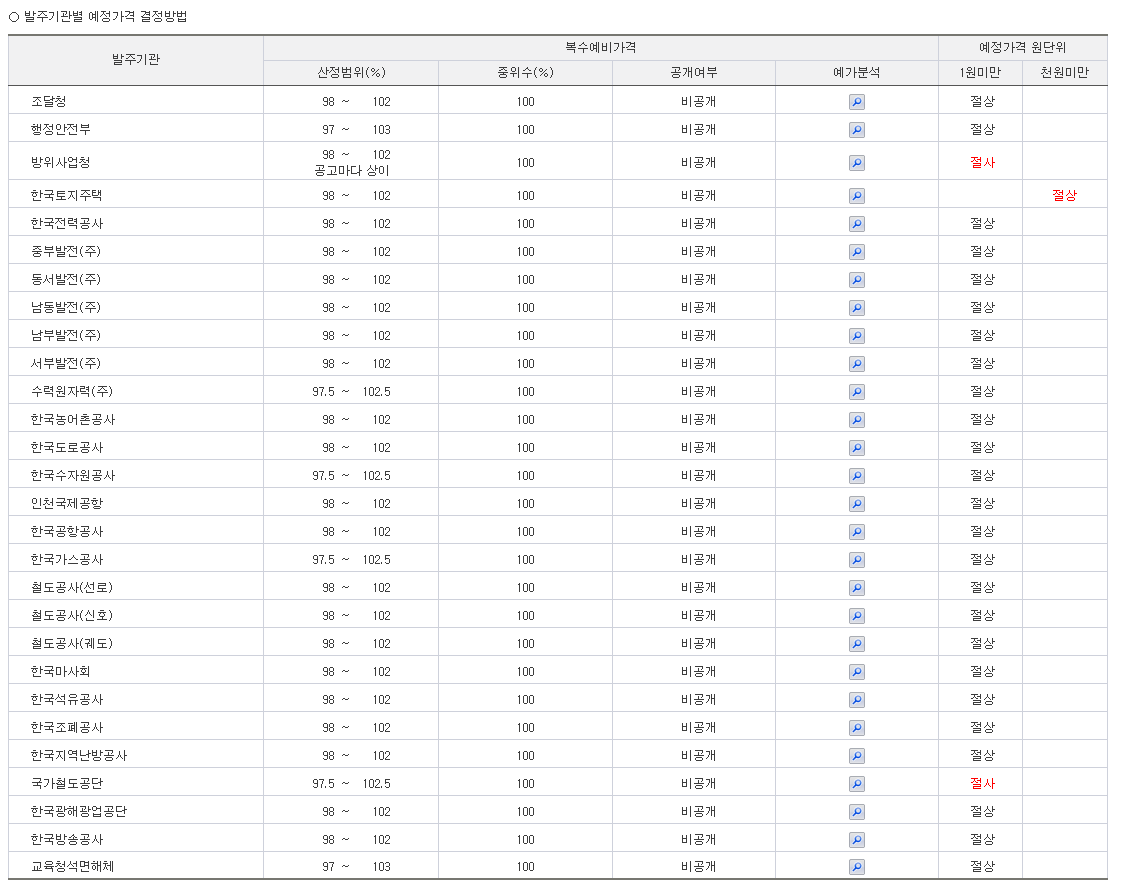
Task: Open 예가분석 magnifier icon for 한국석유공사
Action: 856,699
